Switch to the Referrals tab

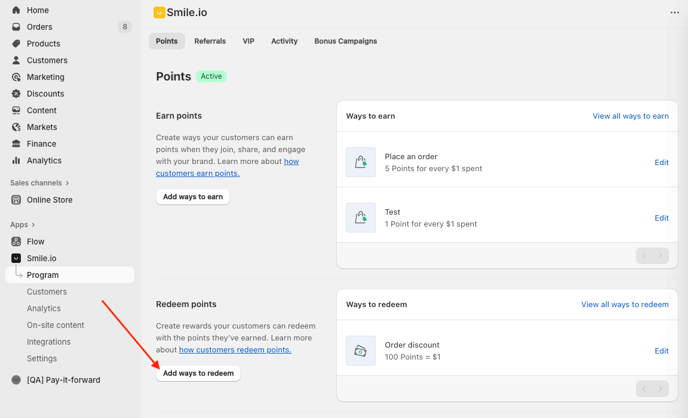click(210, 41)
